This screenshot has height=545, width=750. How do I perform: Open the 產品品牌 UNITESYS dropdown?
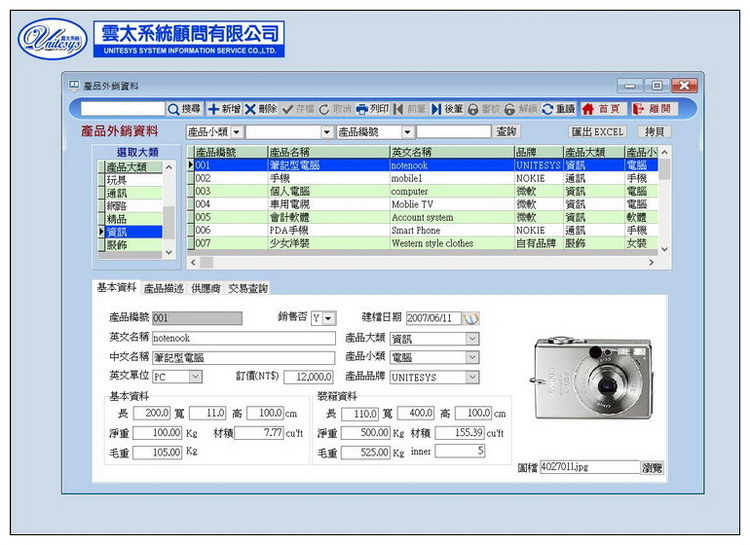[x=472, y=377]
